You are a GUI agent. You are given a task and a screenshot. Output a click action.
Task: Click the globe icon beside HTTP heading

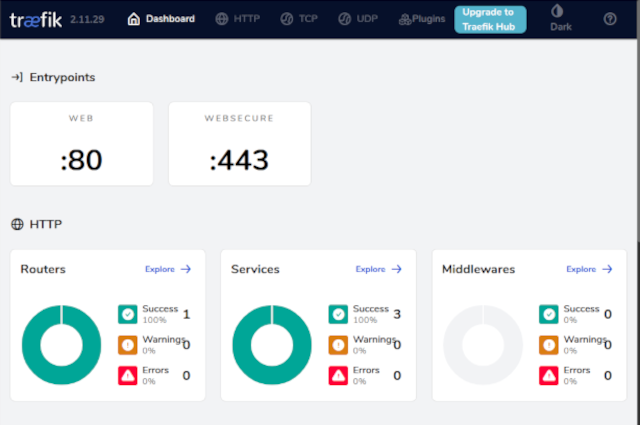coord(17,224)
